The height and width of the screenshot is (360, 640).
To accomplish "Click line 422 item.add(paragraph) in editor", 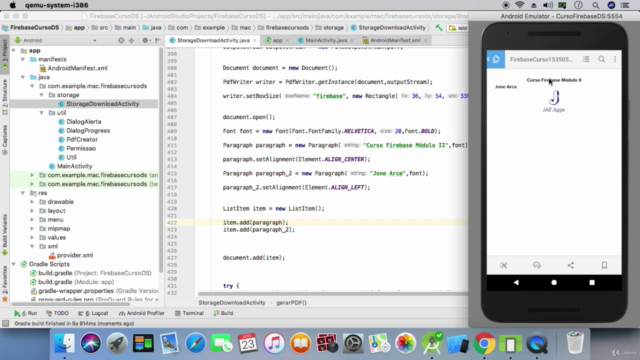I will tap(256, 222).
